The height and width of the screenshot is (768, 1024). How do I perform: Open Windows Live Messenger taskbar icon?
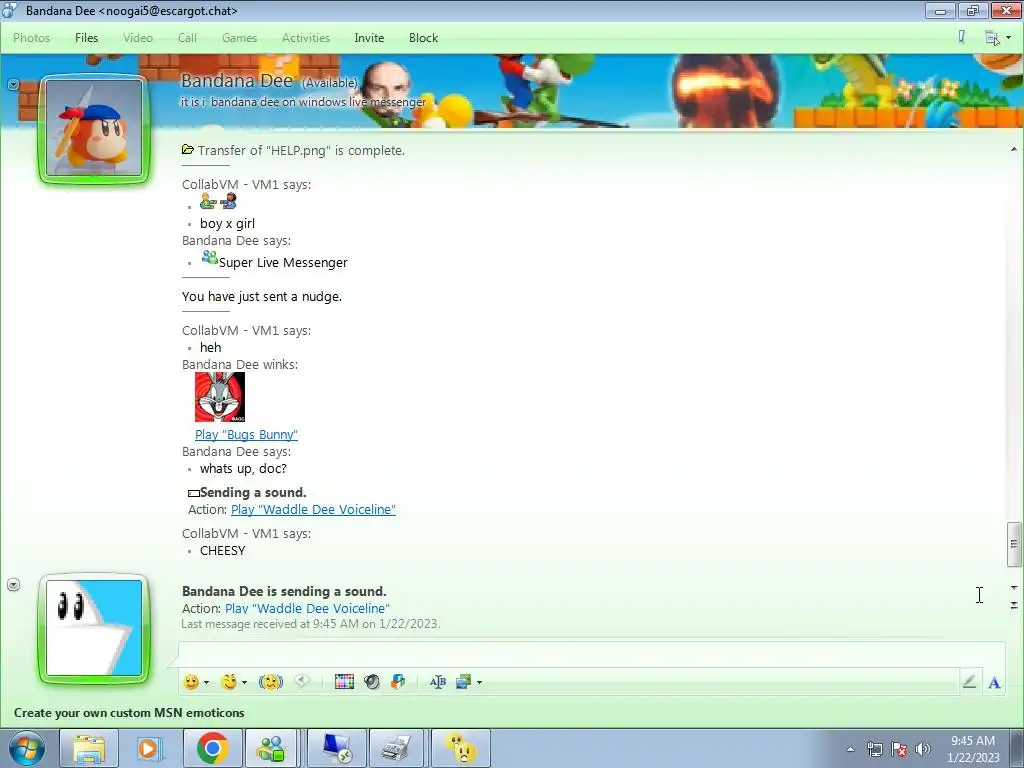[272, 748]
